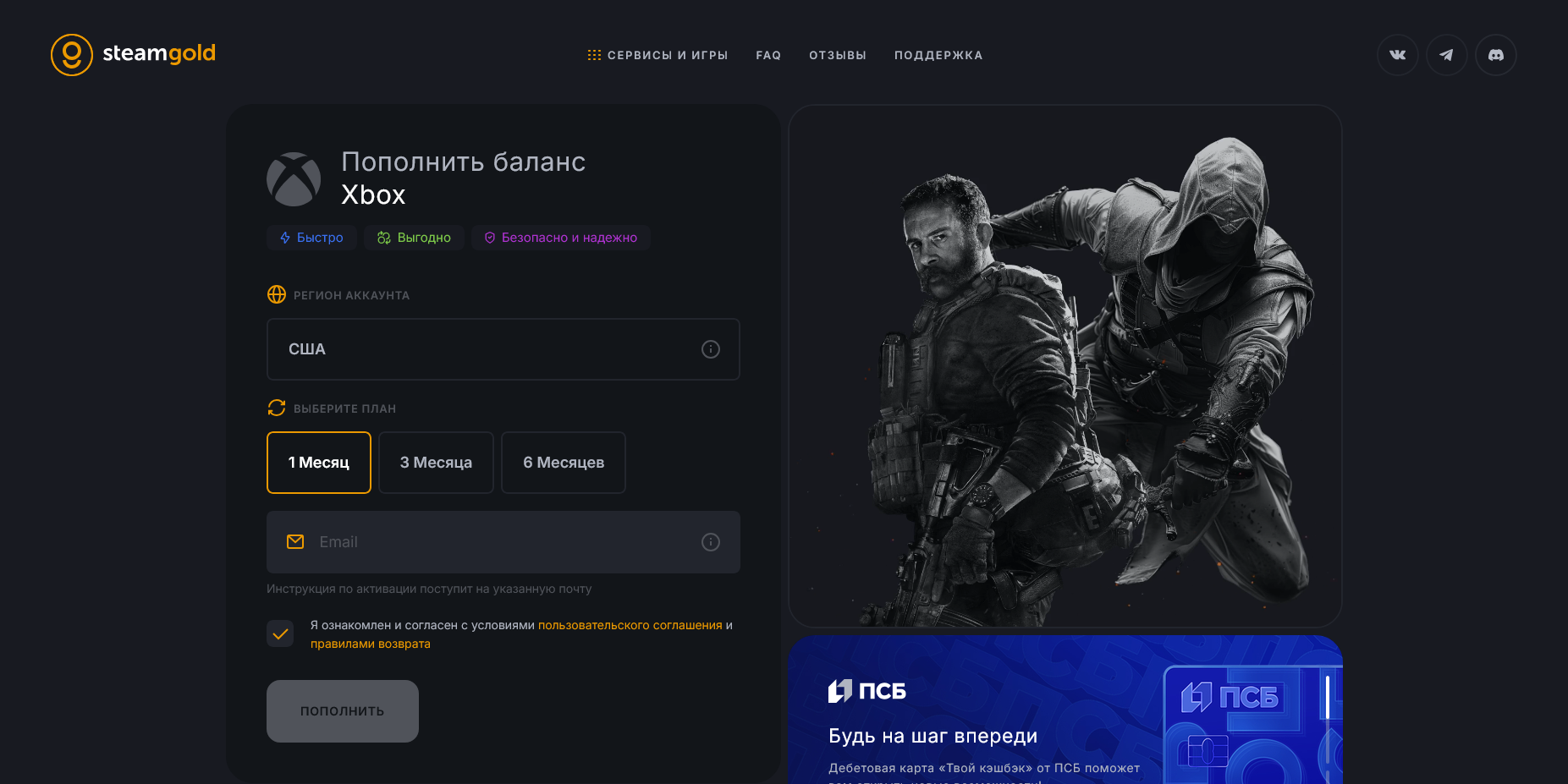
Task: Click the Инструкция по активации hint text
Action: [429, 589]
